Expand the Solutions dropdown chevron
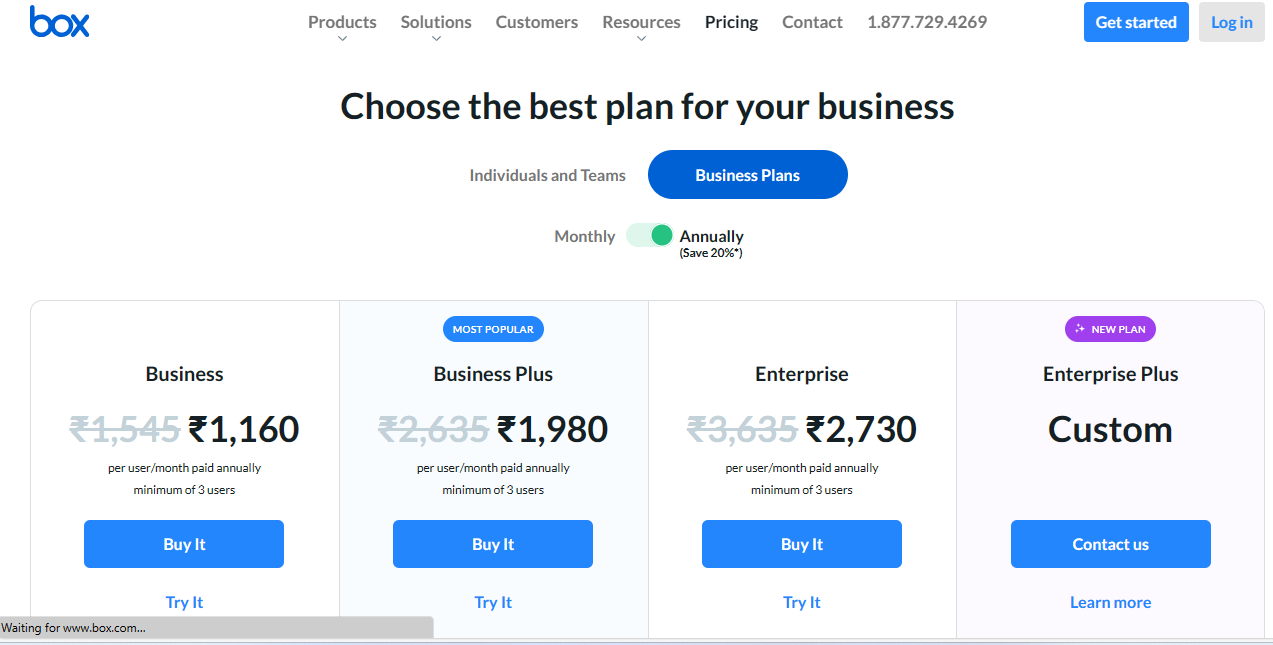1273x645 pixels. [x=436, y=39]
